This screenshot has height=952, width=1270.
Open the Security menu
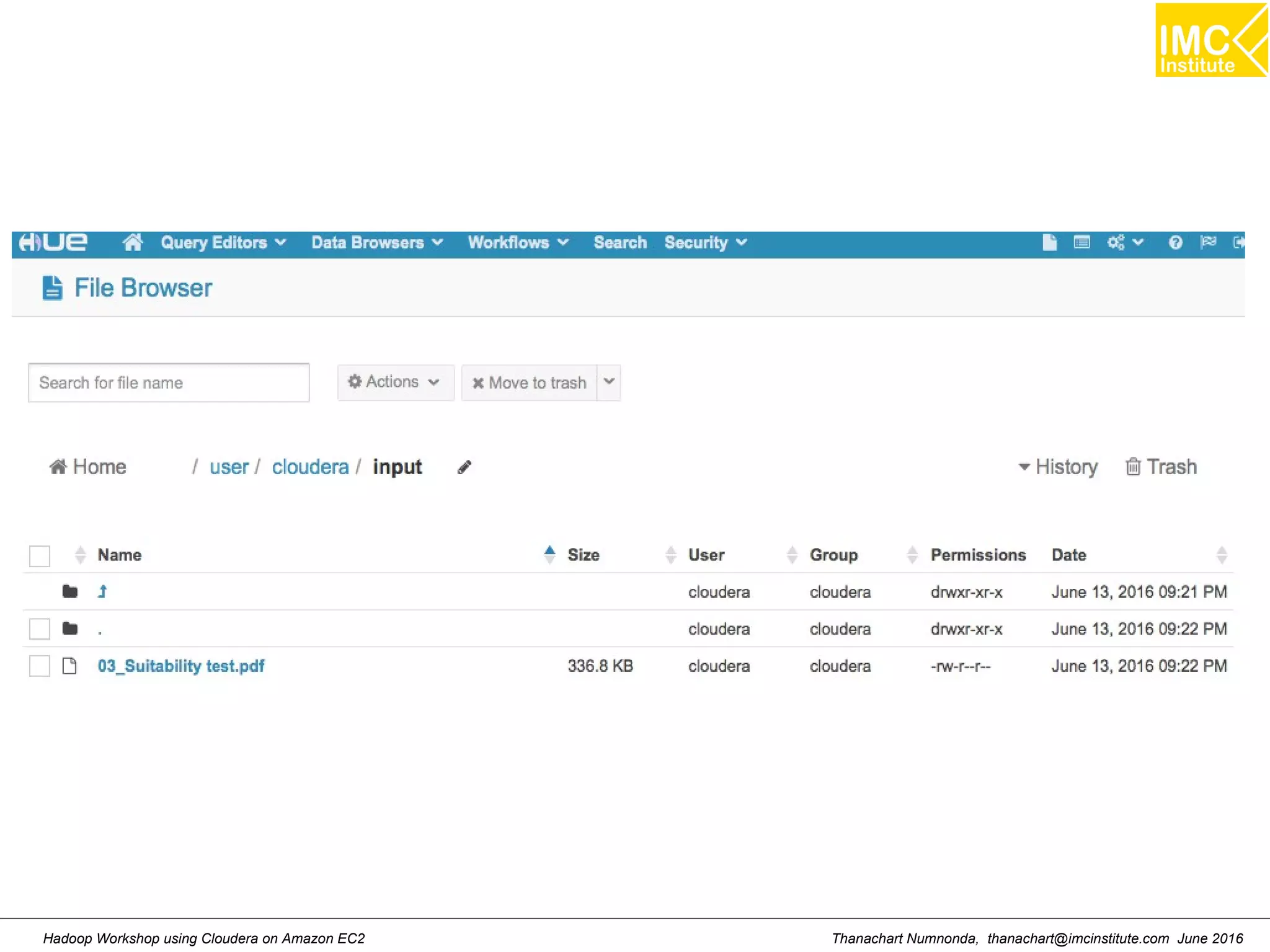point(706,242)
